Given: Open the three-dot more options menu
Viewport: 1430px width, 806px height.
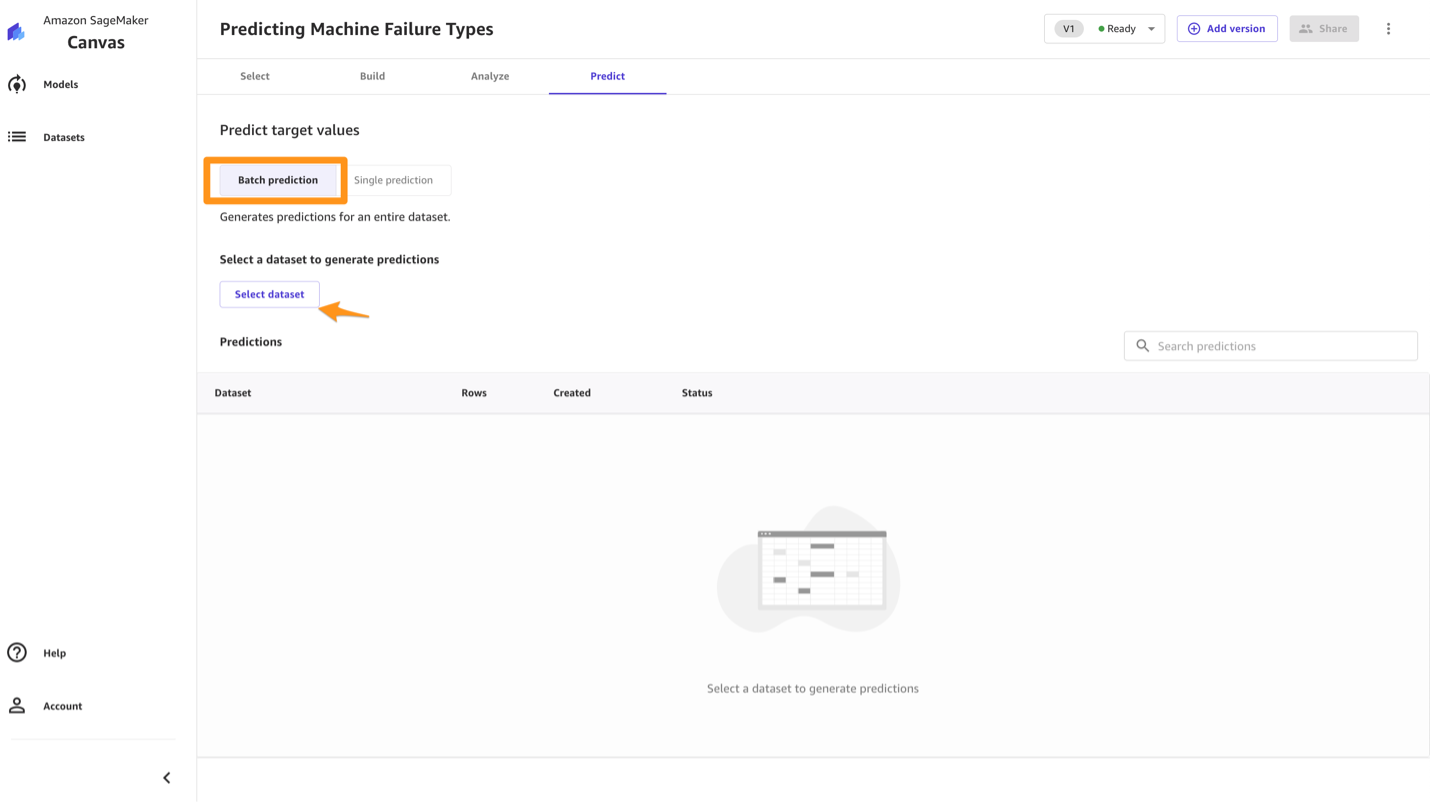Looking at the screenshot, I should tap(1388, 29).
